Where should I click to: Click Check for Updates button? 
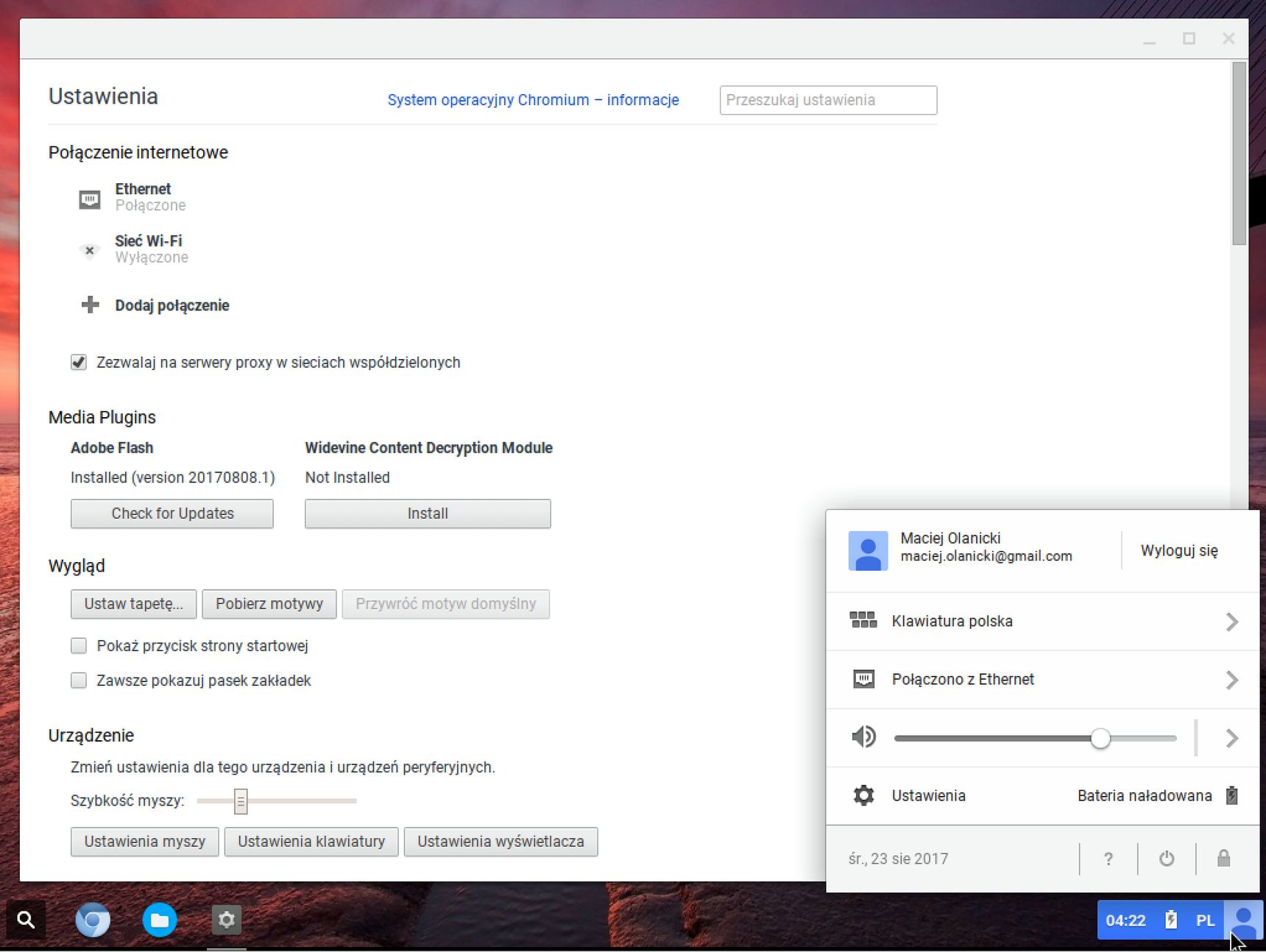pyautogui.click(x=172, y=514)
